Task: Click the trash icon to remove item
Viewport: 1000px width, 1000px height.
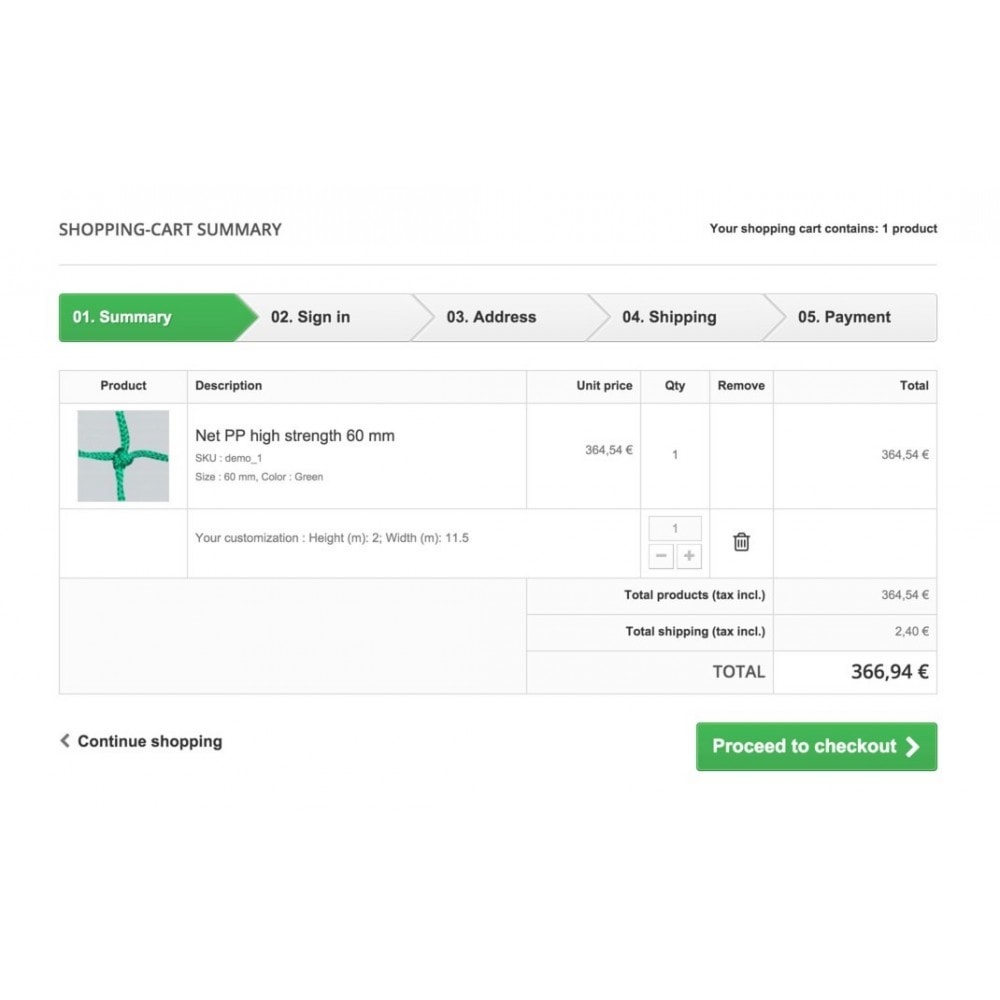Action: point(741,542)
